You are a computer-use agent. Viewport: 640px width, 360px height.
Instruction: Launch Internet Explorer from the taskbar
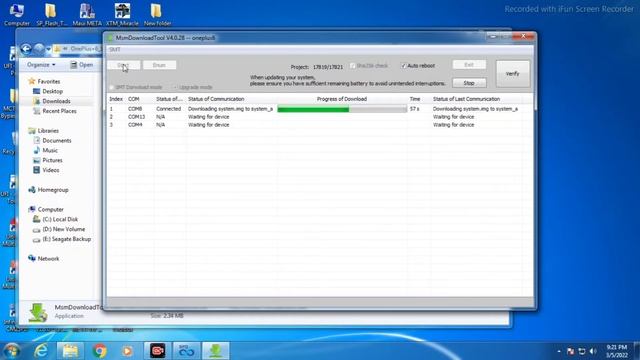coord(41,351)
